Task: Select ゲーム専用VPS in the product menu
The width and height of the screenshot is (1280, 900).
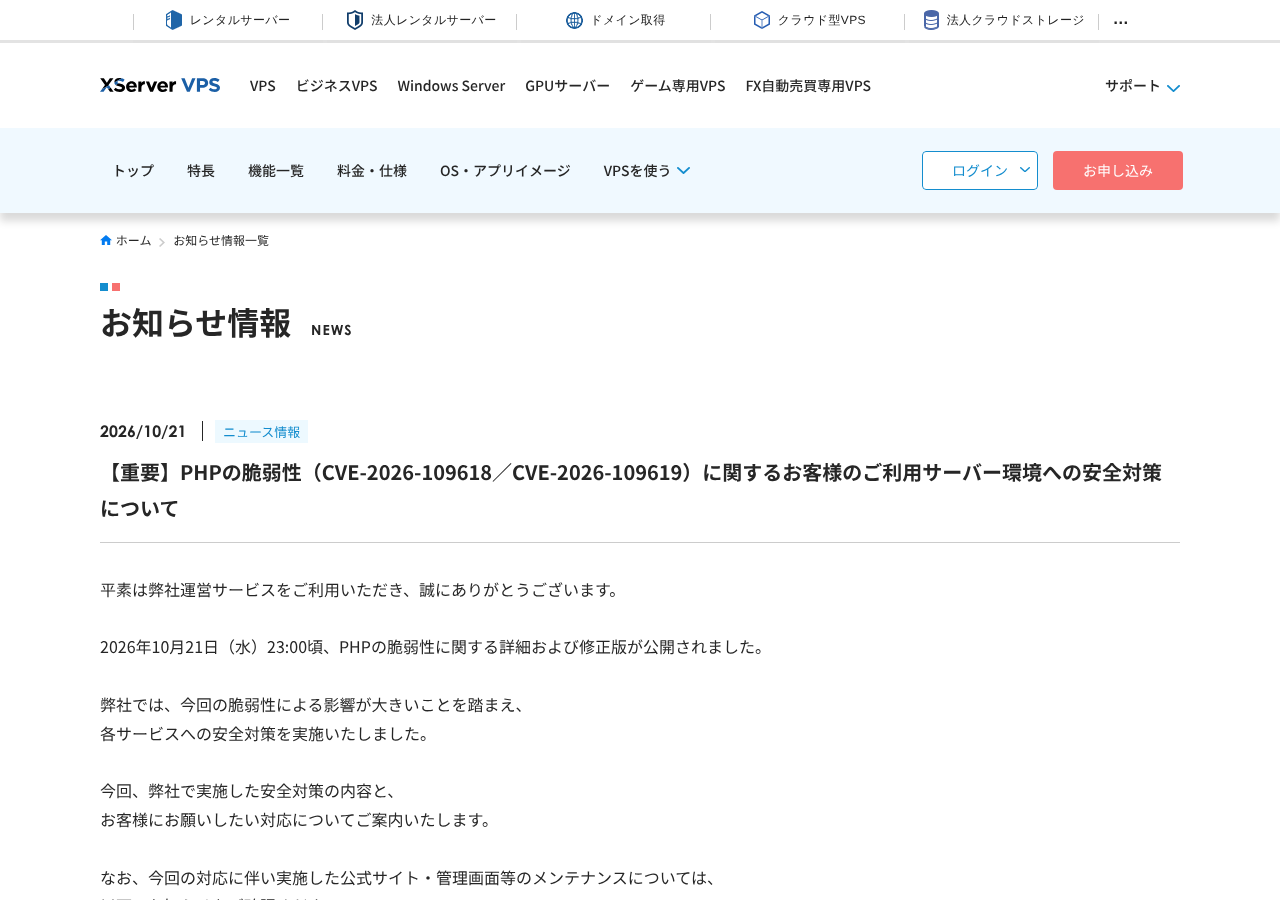Action: [x=678, y=85]
